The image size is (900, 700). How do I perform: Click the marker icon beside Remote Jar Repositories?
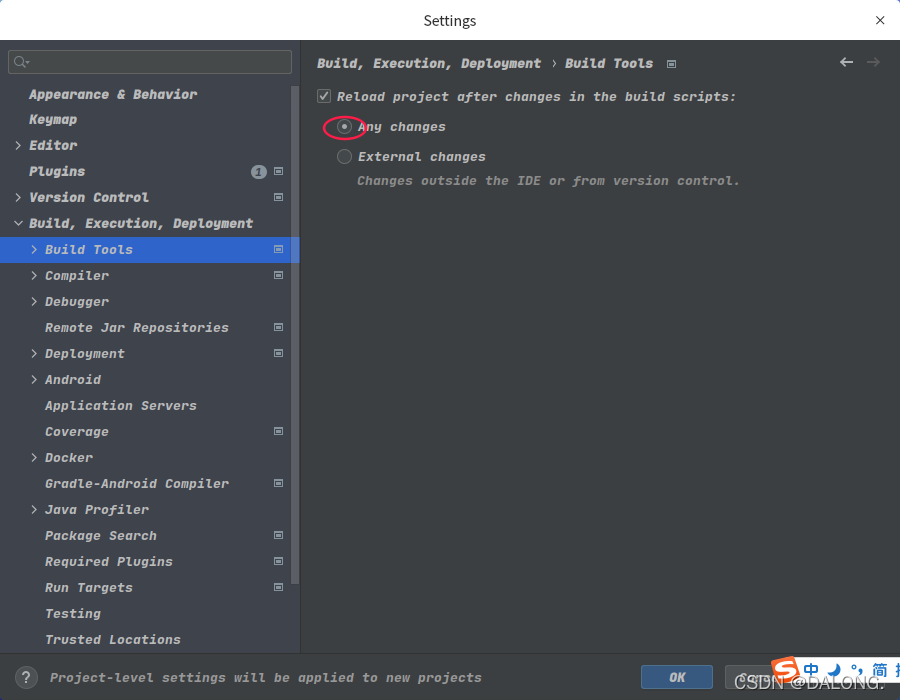pos(278,327)
